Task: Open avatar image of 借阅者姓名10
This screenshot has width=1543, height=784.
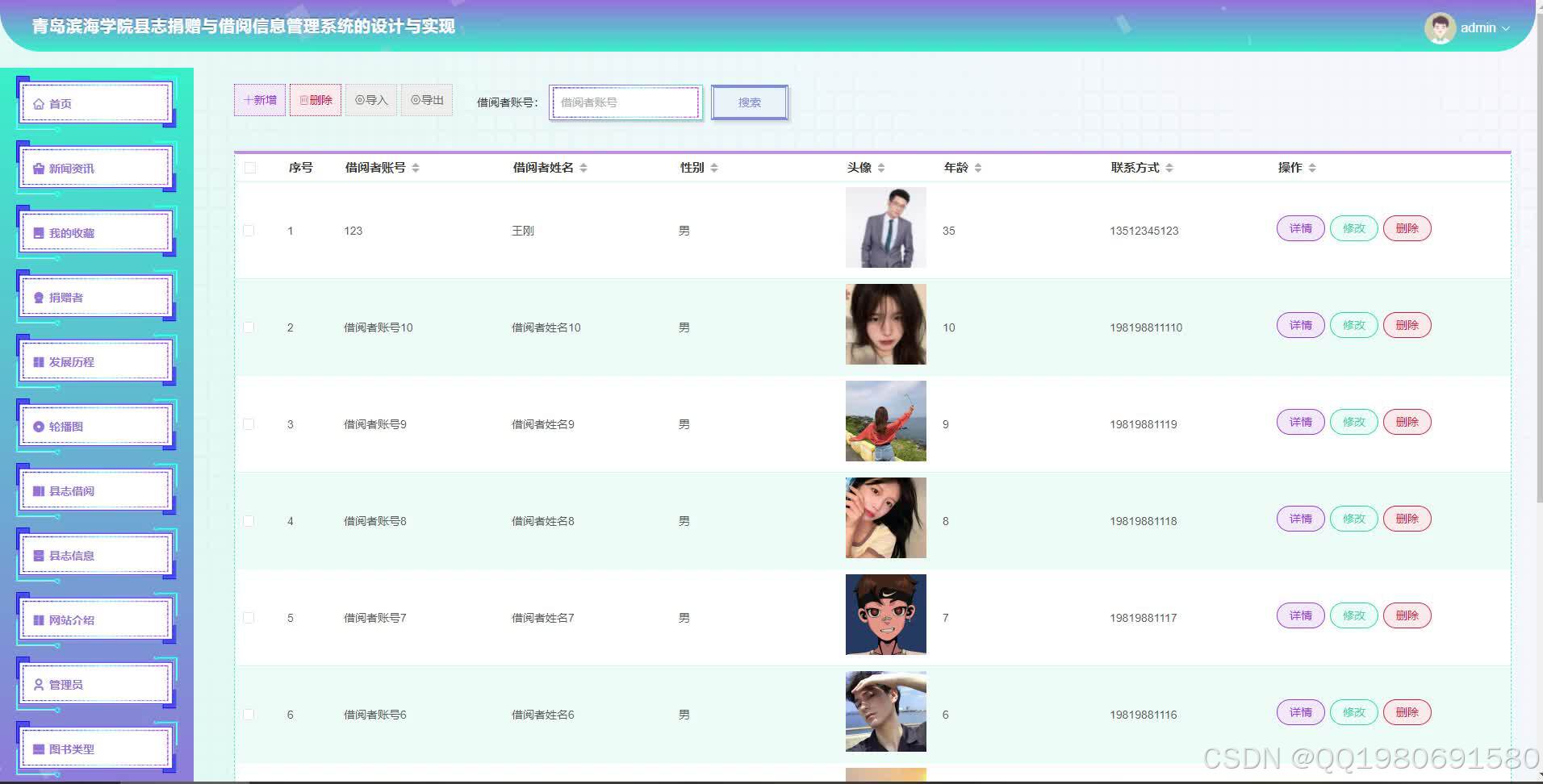Action: coord(886,324)
